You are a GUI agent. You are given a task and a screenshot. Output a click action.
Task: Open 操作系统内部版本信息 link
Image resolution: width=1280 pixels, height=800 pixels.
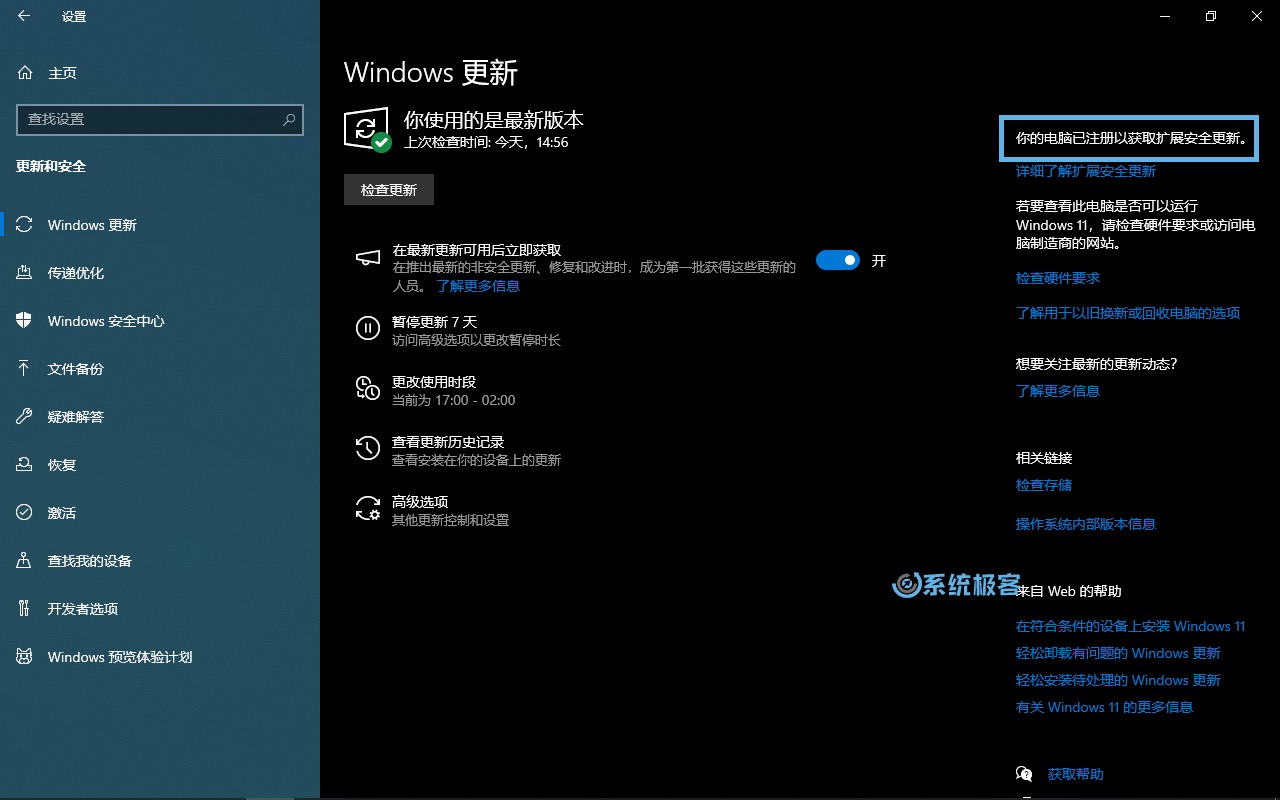click(x=1086, y=524)
